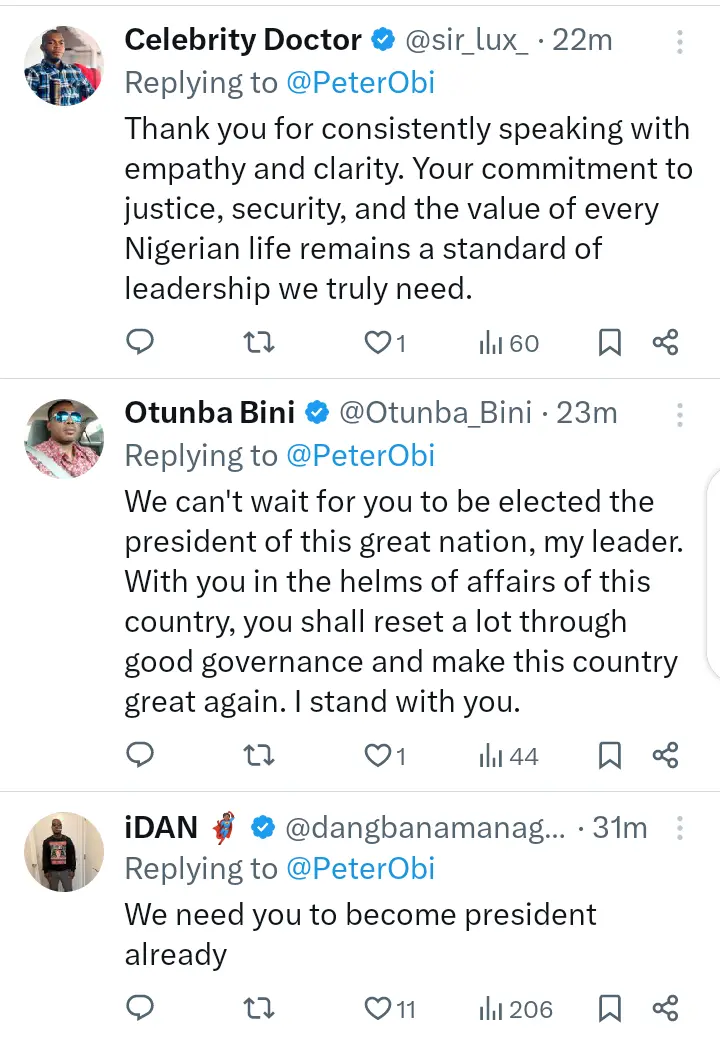
Task: Like Otunba Bini's tweet
Action: (378, 755)
